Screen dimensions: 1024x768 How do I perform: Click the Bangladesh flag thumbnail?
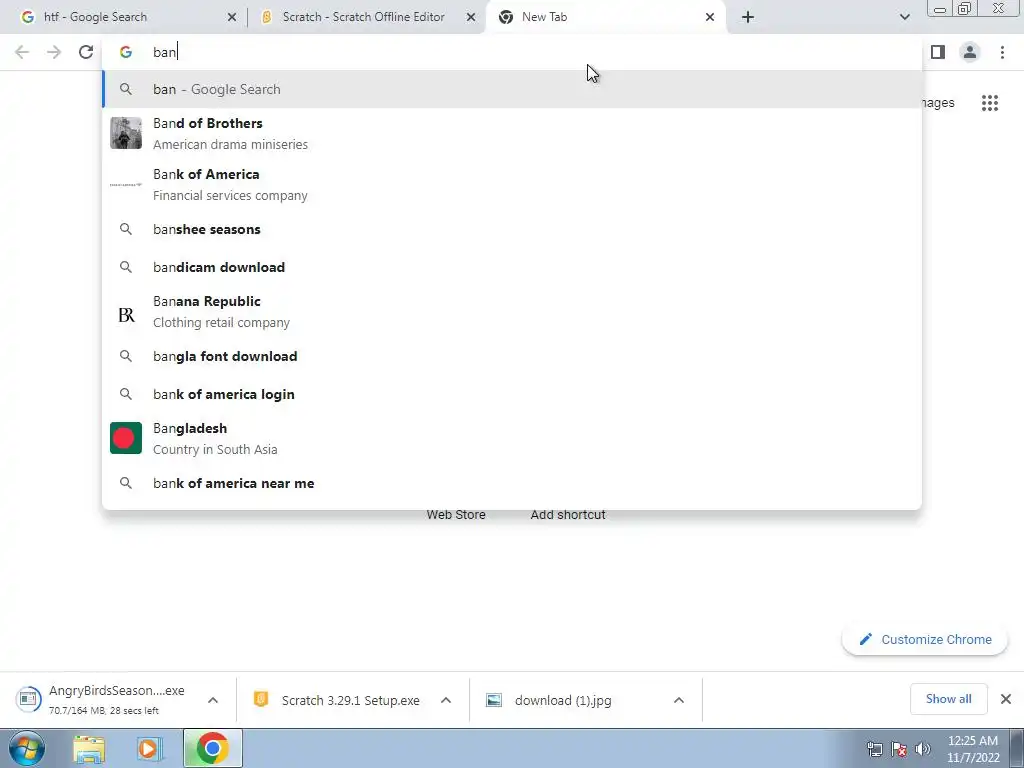click(126, 438)
